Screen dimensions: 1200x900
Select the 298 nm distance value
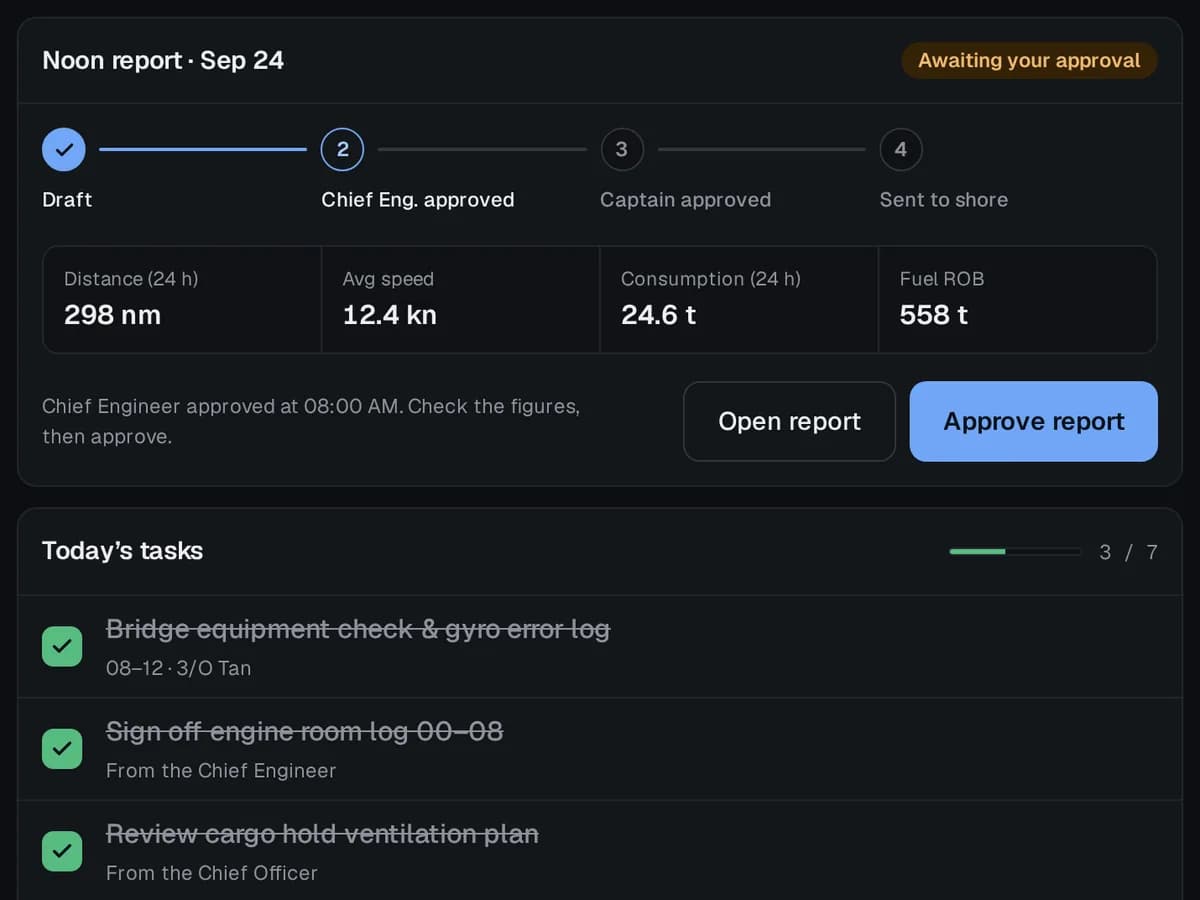(x=112, y=315)
